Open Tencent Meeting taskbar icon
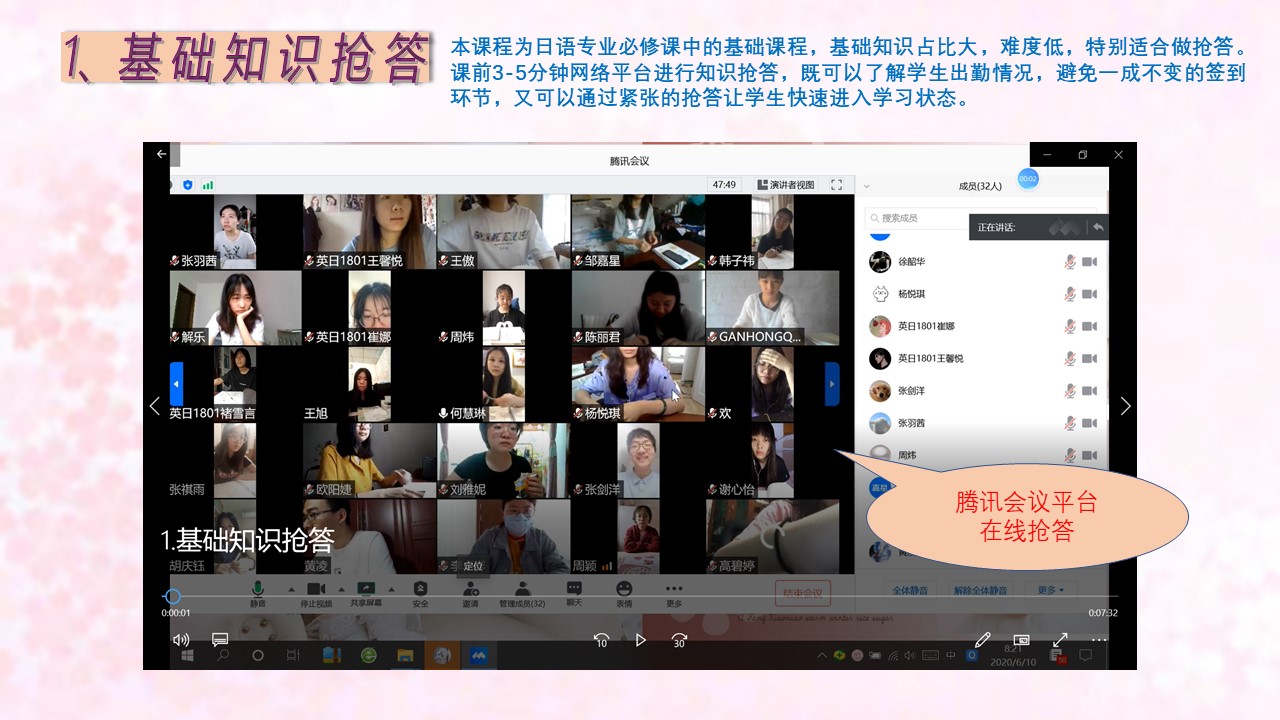The height and width of the screenshot is (720, 1280). tap(478, 656)
